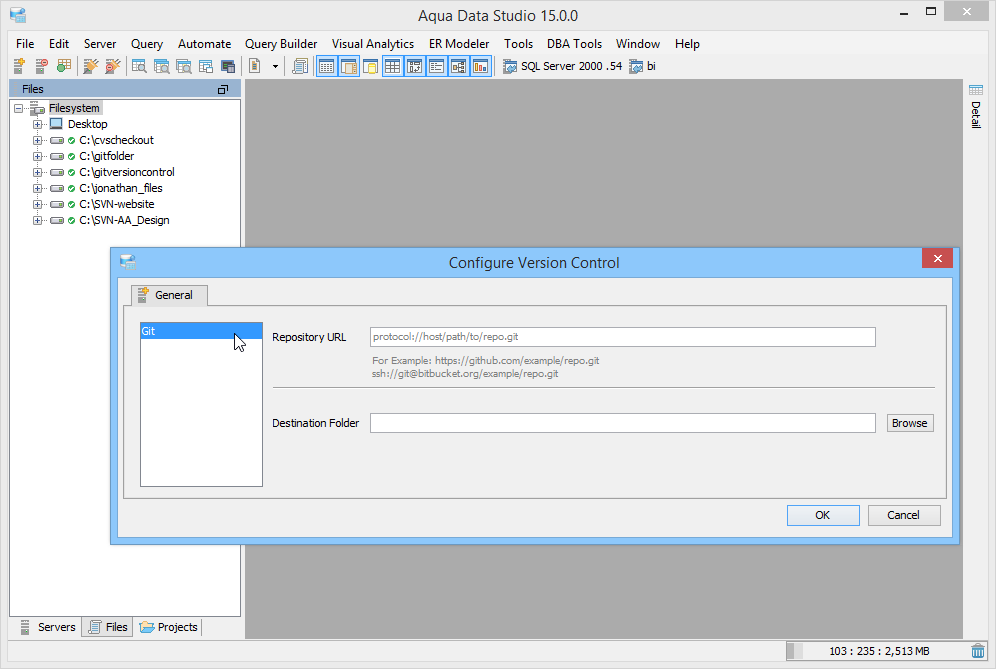
Task: Click the dark window toolbar icon
Action: (x=228, y=66)
